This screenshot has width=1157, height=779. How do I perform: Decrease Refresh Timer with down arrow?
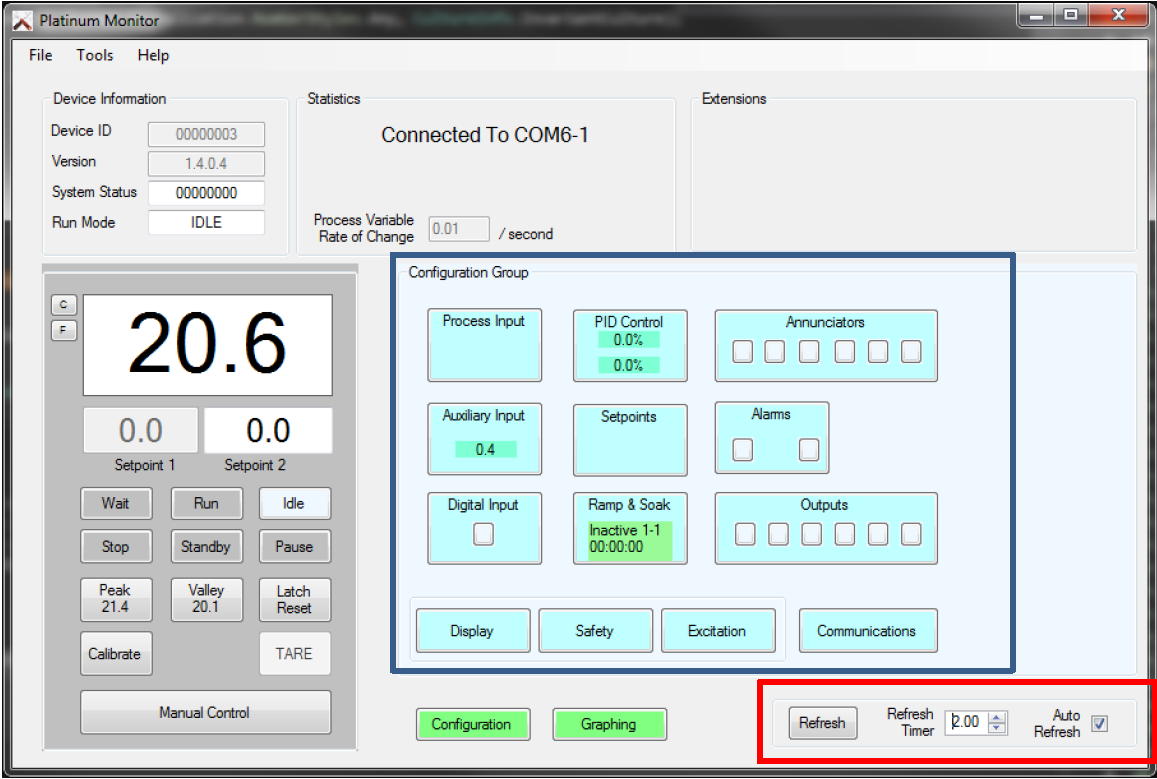tap(997, 728)
